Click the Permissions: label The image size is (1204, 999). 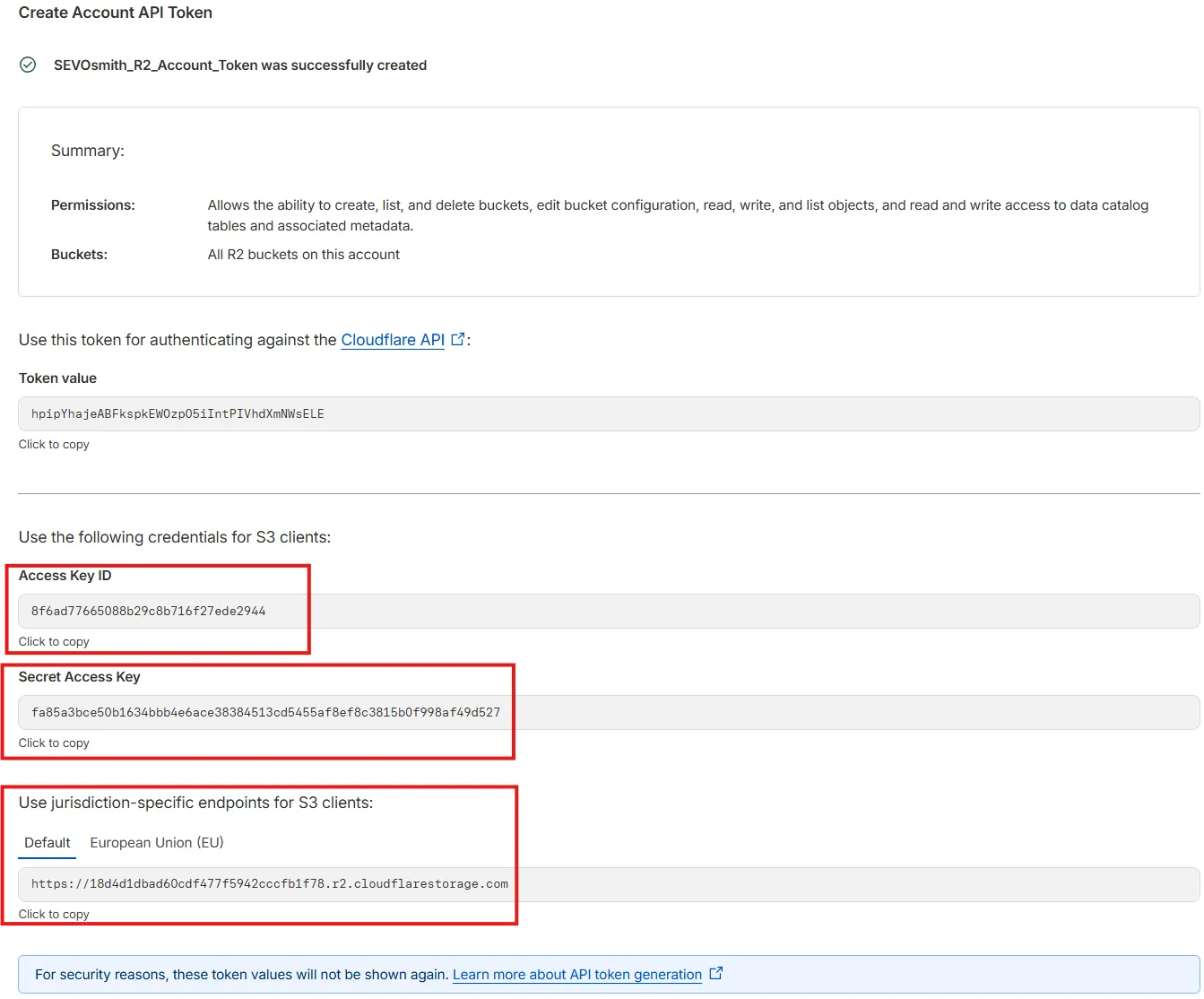point(93,205)
